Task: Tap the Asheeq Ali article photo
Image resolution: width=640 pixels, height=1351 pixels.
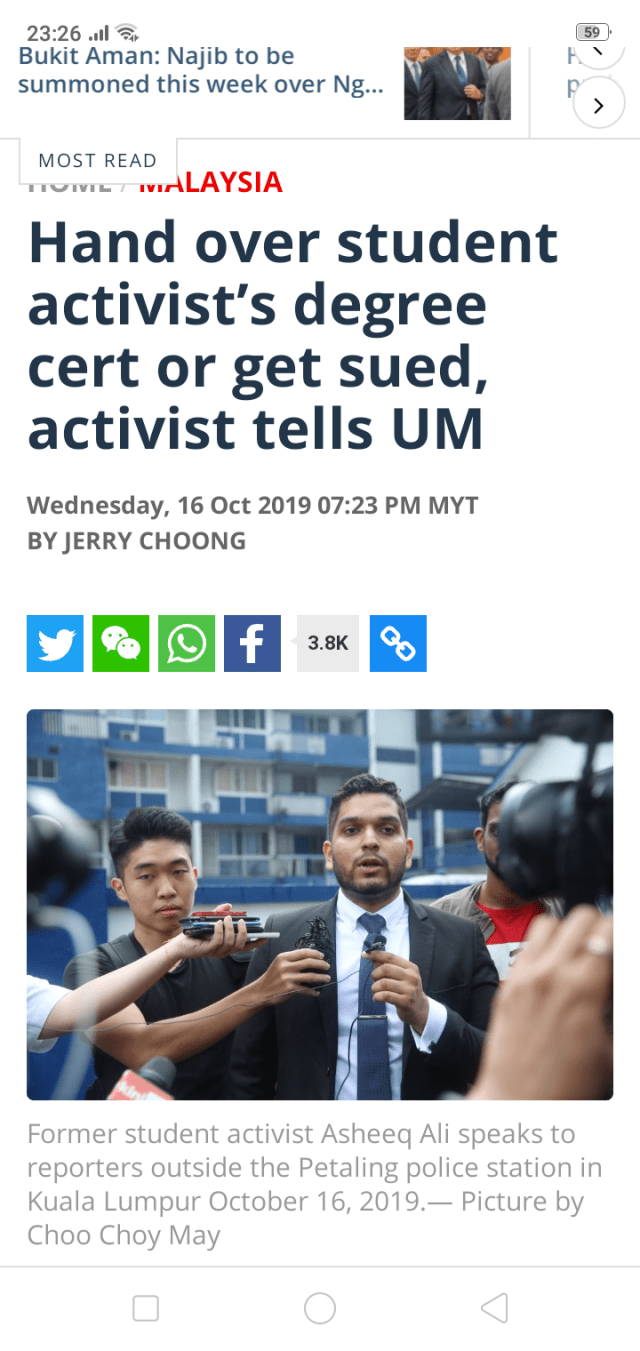Action: (320, 905)
